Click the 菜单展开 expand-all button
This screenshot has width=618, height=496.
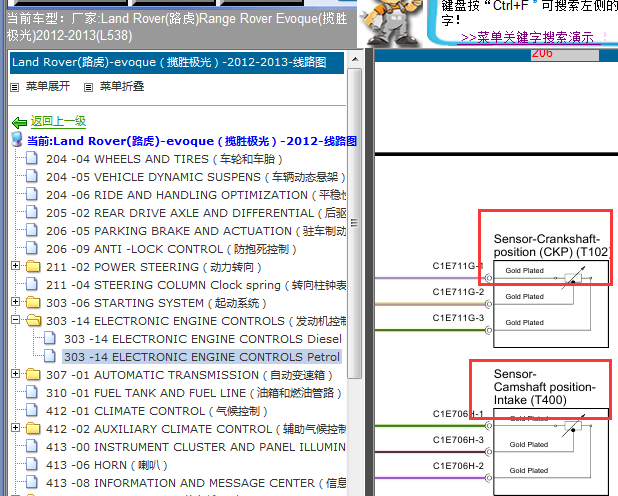click(x=48, y=86)
